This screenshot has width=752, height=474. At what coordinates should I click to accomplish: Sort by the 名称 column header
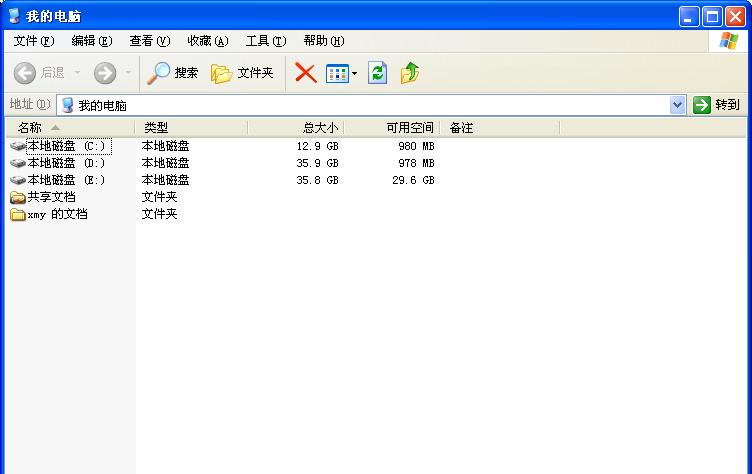click(x=70, y=128)
